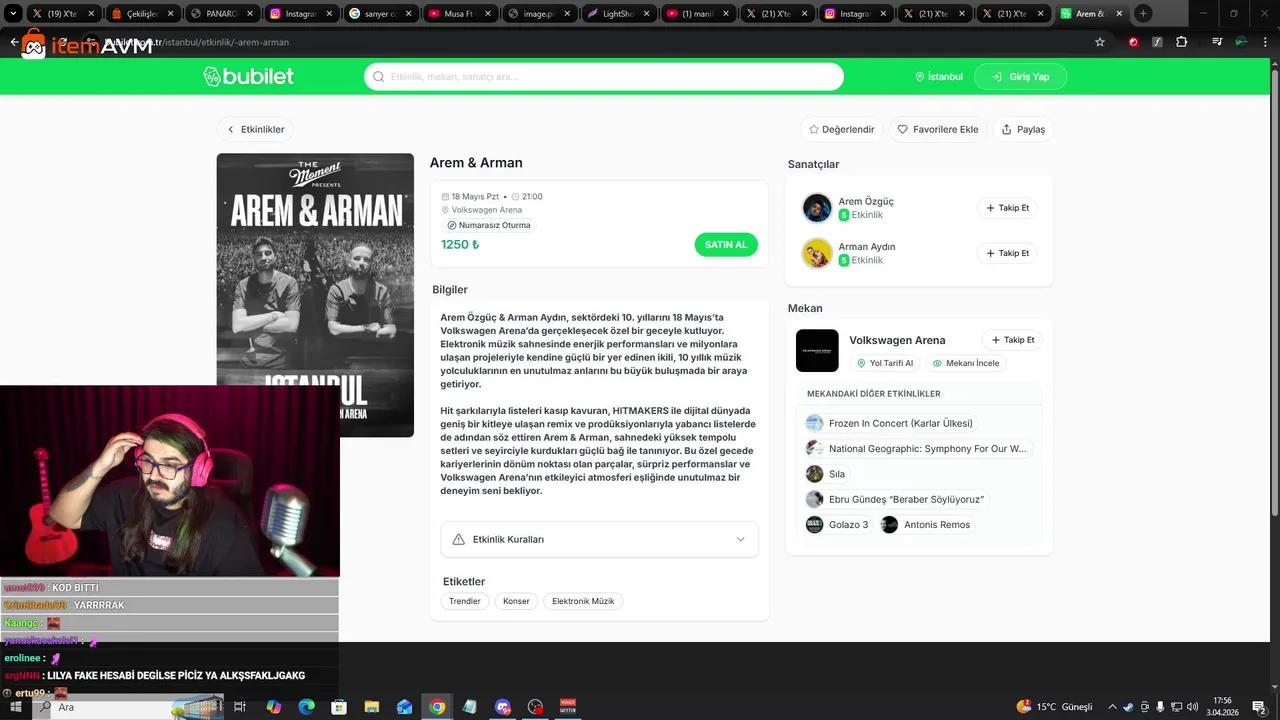
Task: Open Chrome from the taskbar
Action: pyautogui.click(x=437, y=707)
